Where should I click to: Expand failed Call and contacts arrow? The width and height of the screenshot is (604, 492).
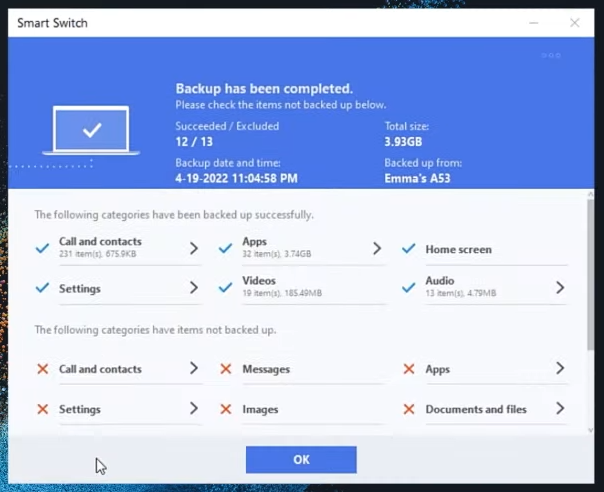pos(193,368)
